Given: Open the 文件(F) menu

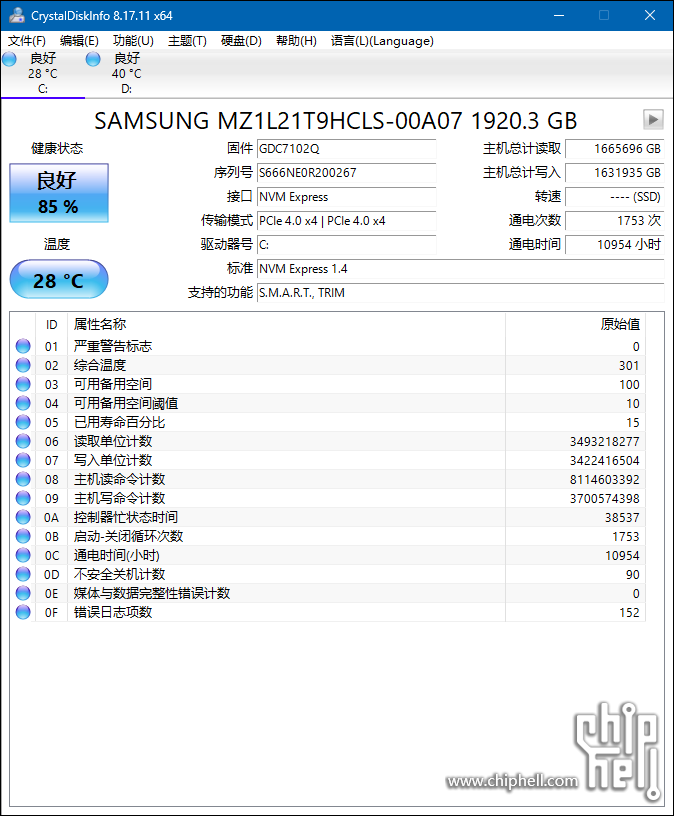Looking at the screenshot, I should pyautogui.click(x=27, y=41).
